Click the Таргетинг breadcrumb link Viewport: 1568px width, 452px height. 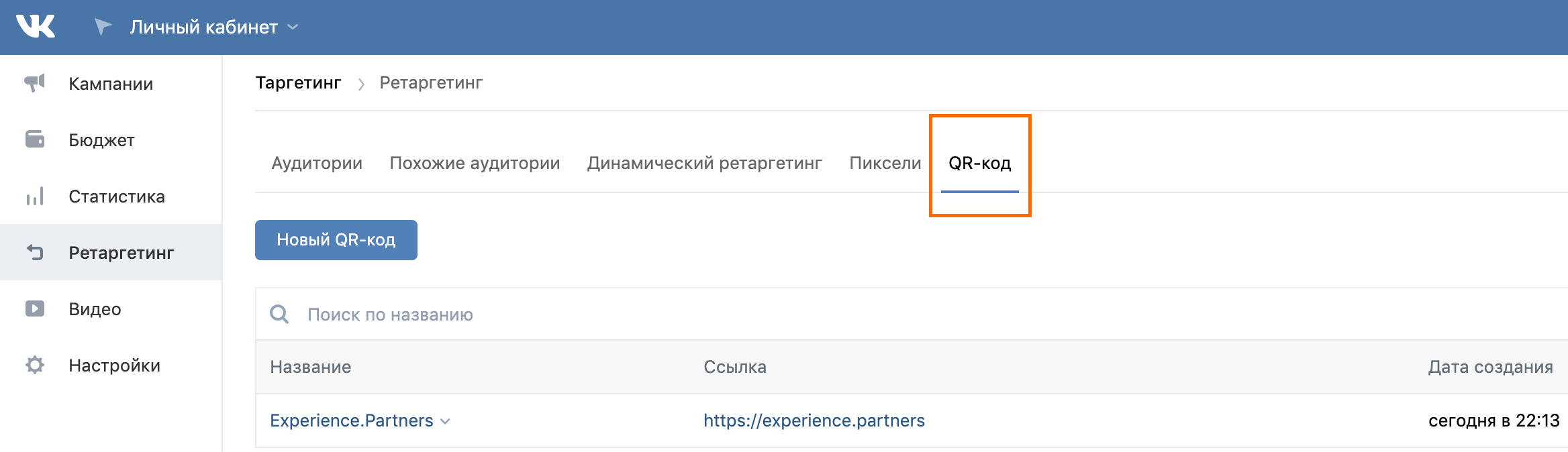(x=298, y=82)
